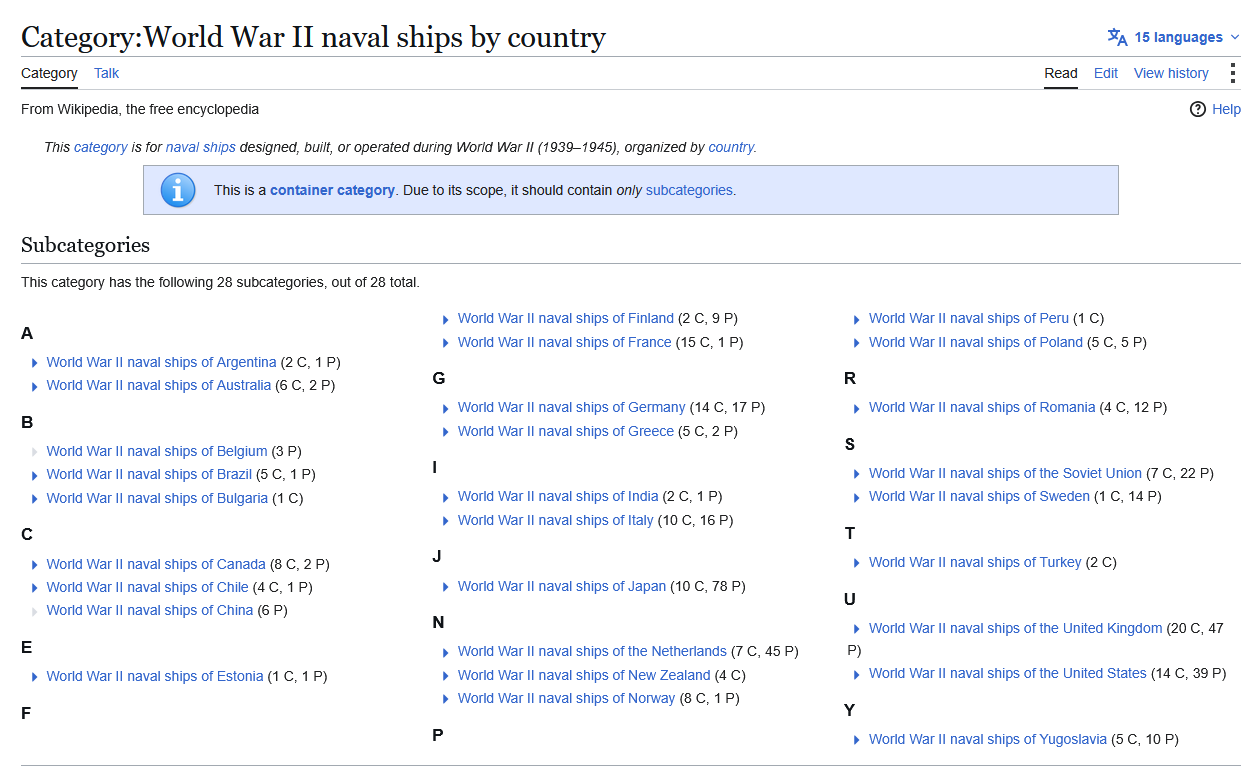Select the Edit tab
The height and width of the screenshot is (766, 1259).
[1106, 73]
